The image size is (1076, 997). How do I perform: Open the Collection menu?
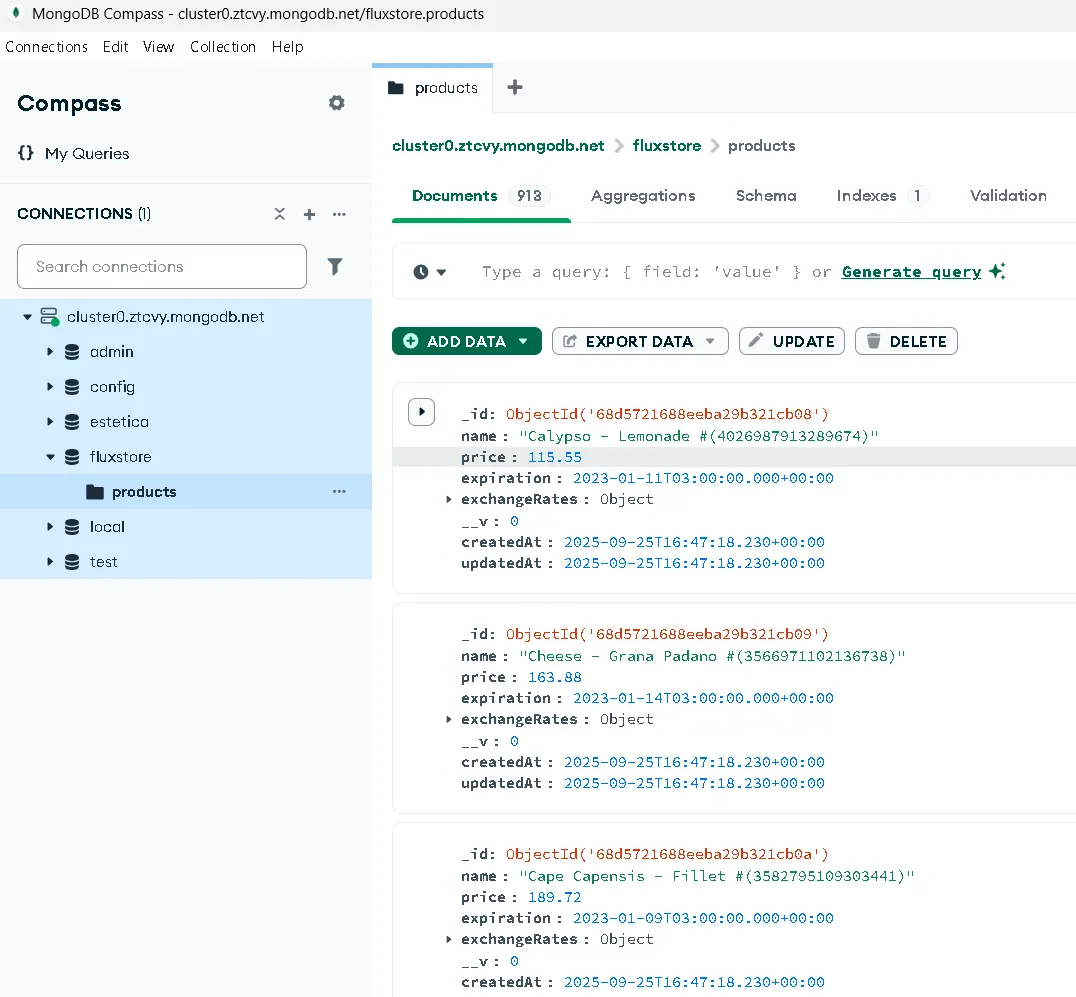pos(223,47)
